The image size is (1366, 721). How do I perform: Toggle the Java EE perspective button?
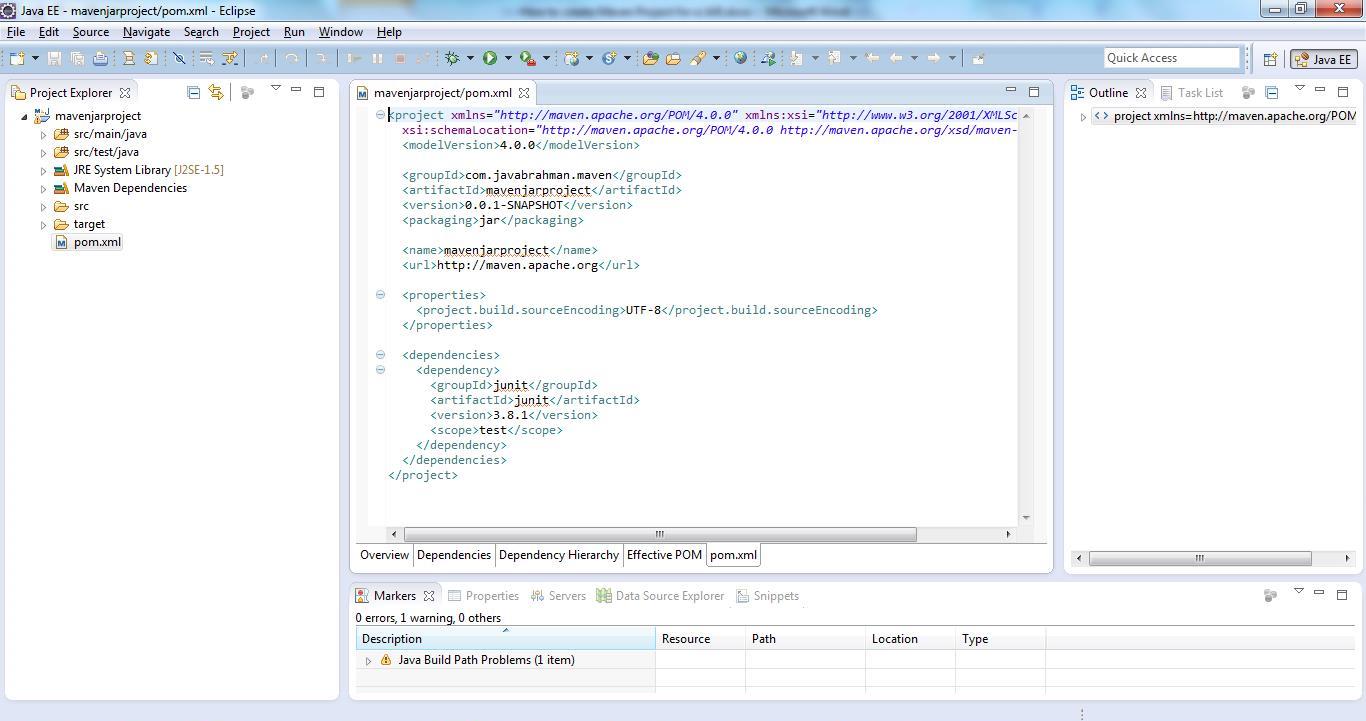(x=1323, y=59)
